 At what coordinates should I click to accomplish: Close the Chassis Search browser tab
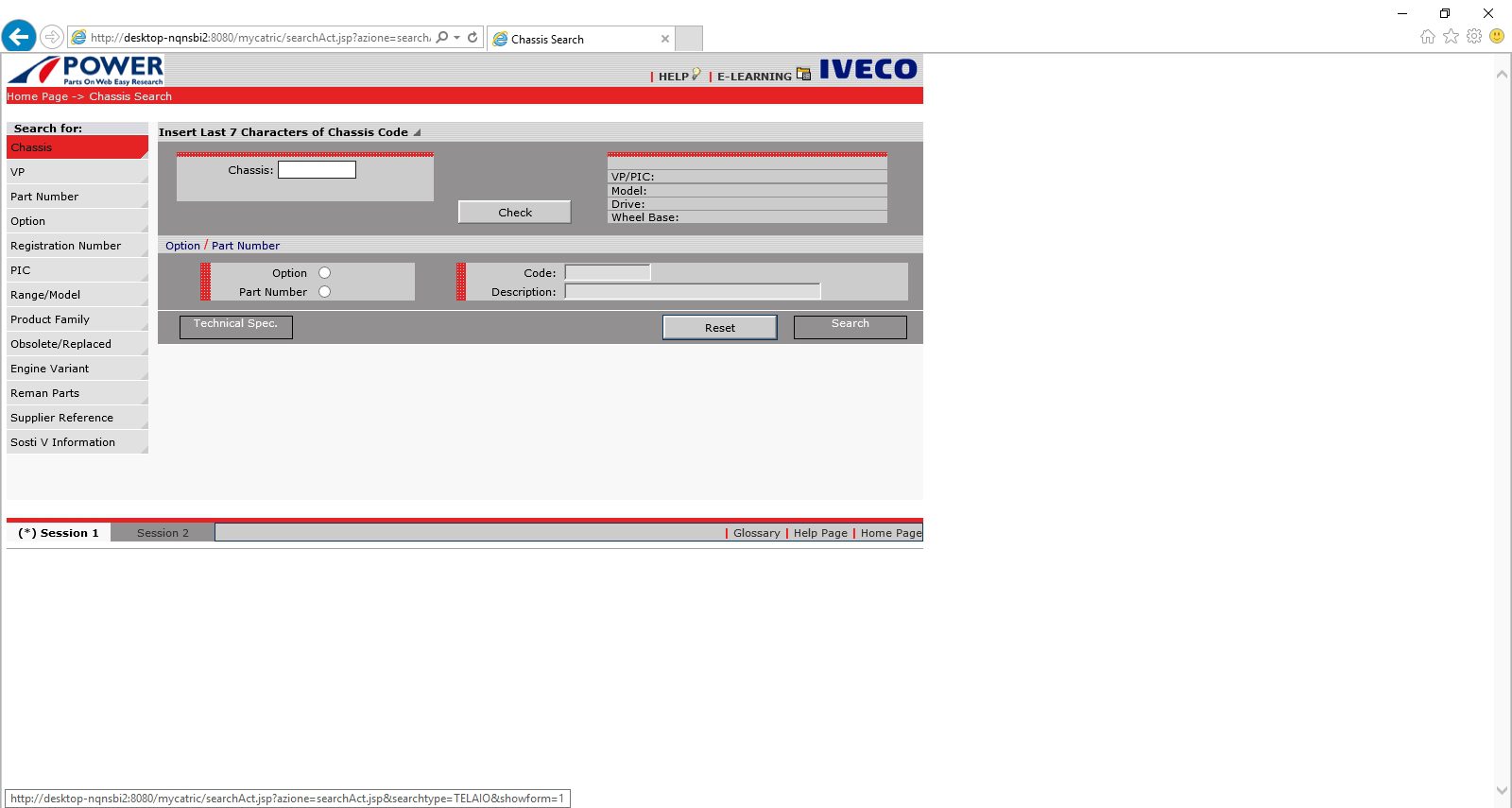tap(665, 39)
